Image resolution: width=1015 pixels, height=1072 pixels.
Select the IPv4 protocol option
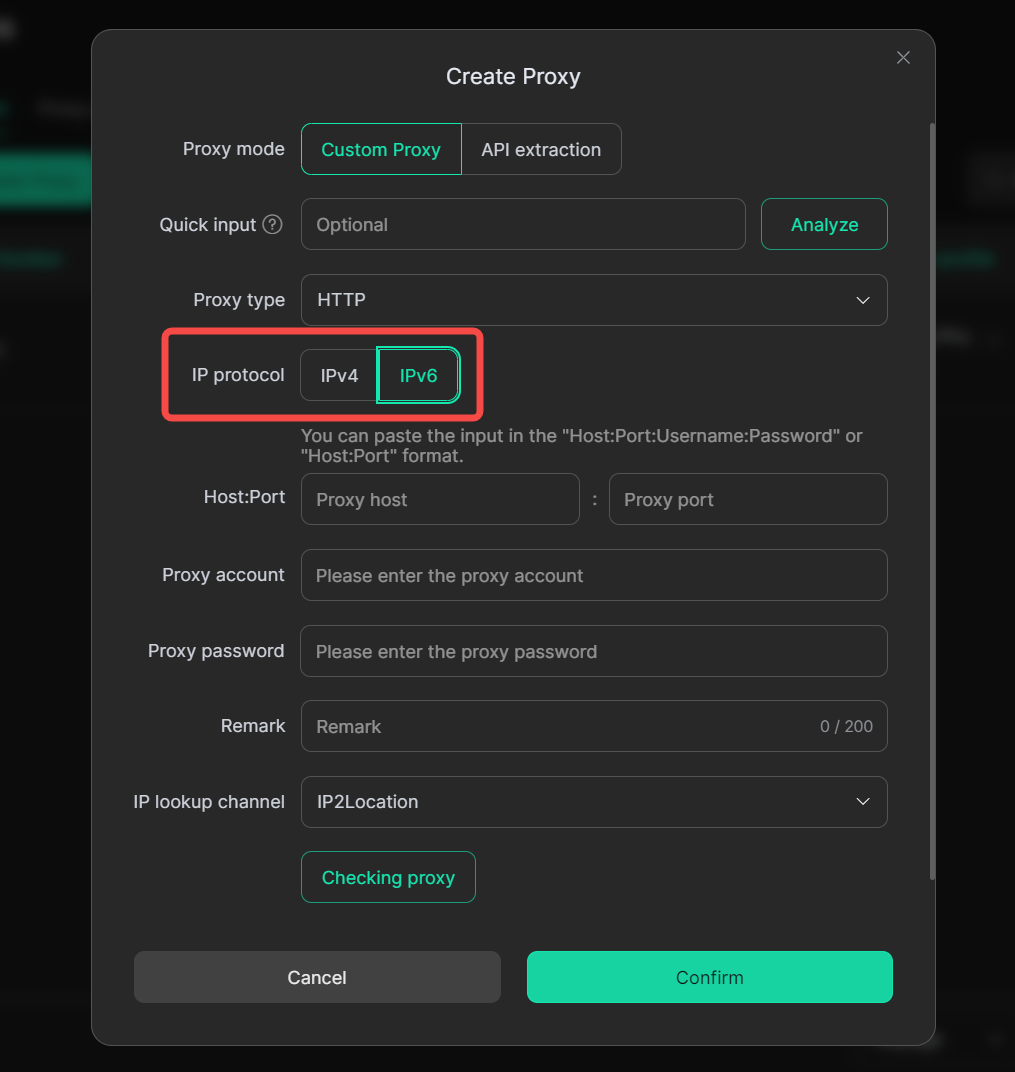click(x=339, y=375)
